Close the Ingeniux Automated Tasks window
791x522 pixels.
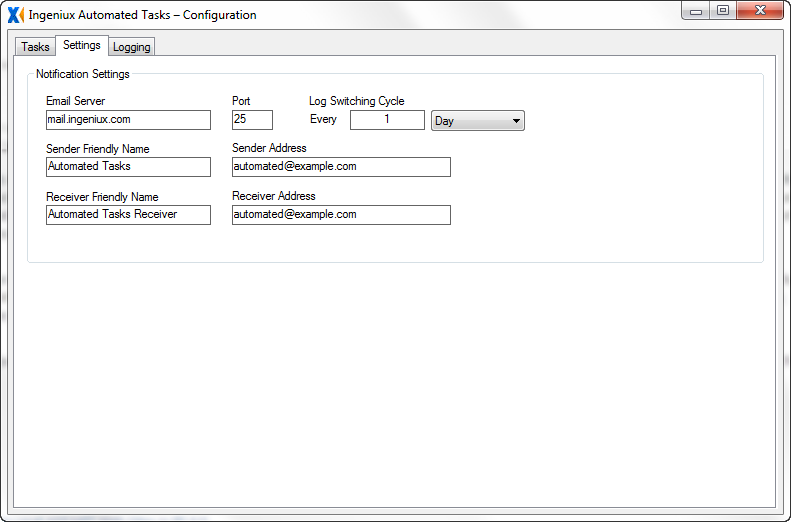pos(760,11)
